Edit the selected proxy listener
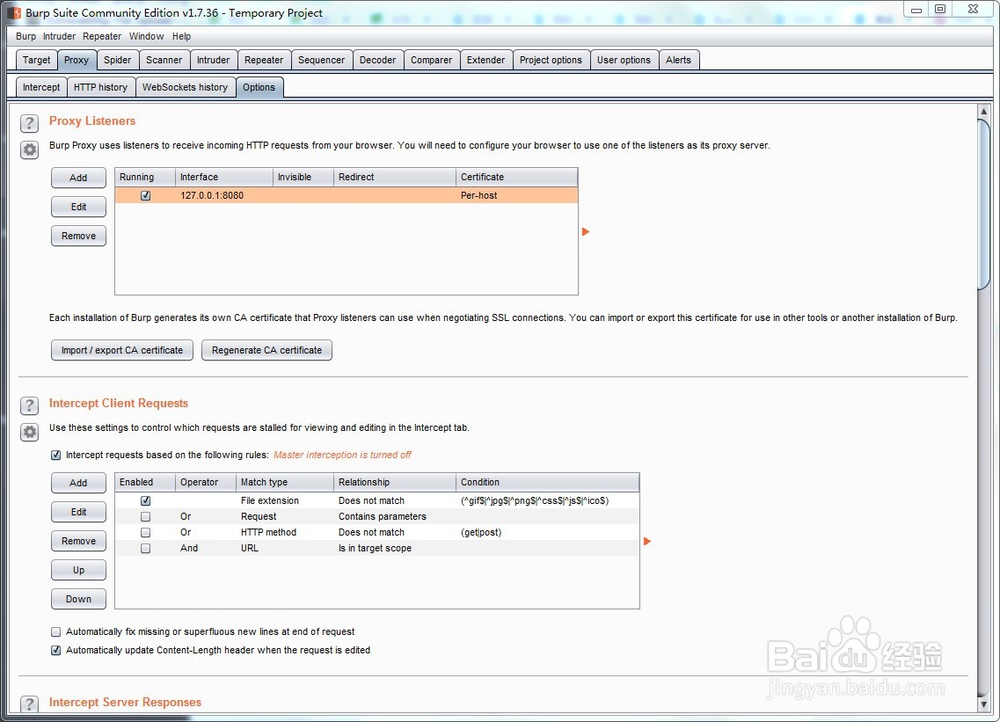 click(x=78, y=207)
